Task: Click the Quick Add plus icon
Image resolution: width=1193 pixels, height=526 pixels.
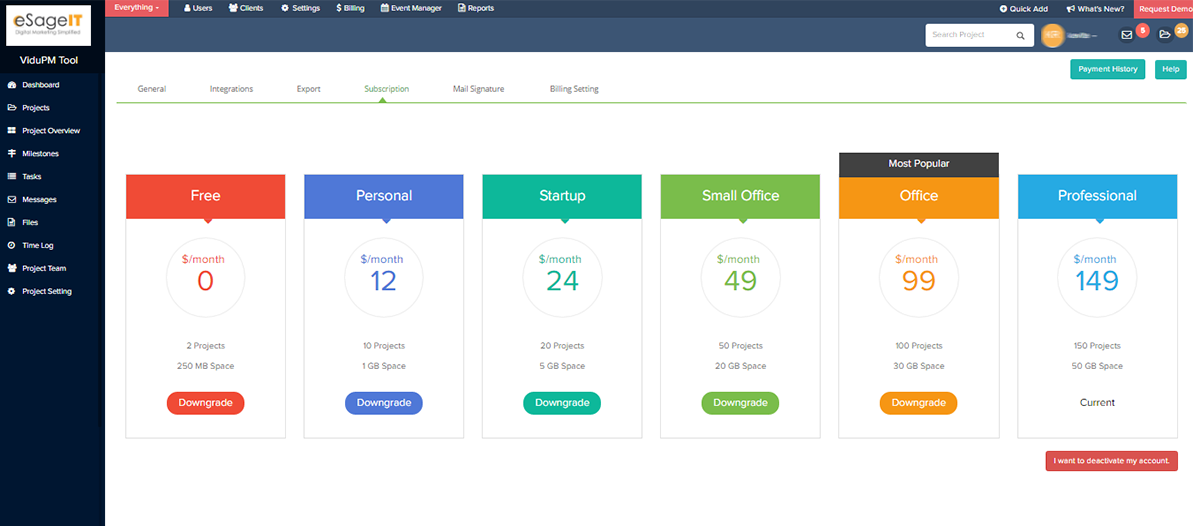Action: pyautogui.click(x=1003, y=9)
